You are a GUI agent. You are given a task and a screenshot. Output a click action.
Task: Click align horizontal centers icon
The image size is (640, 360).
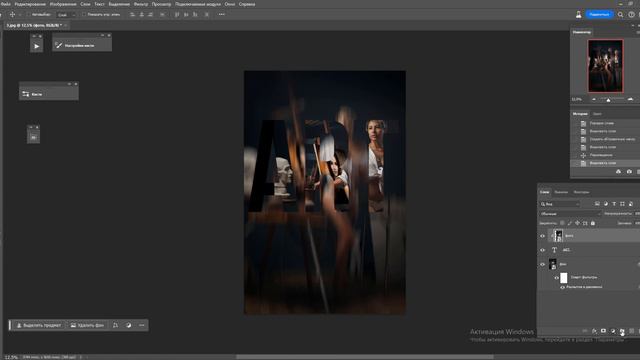click(142, 14)
